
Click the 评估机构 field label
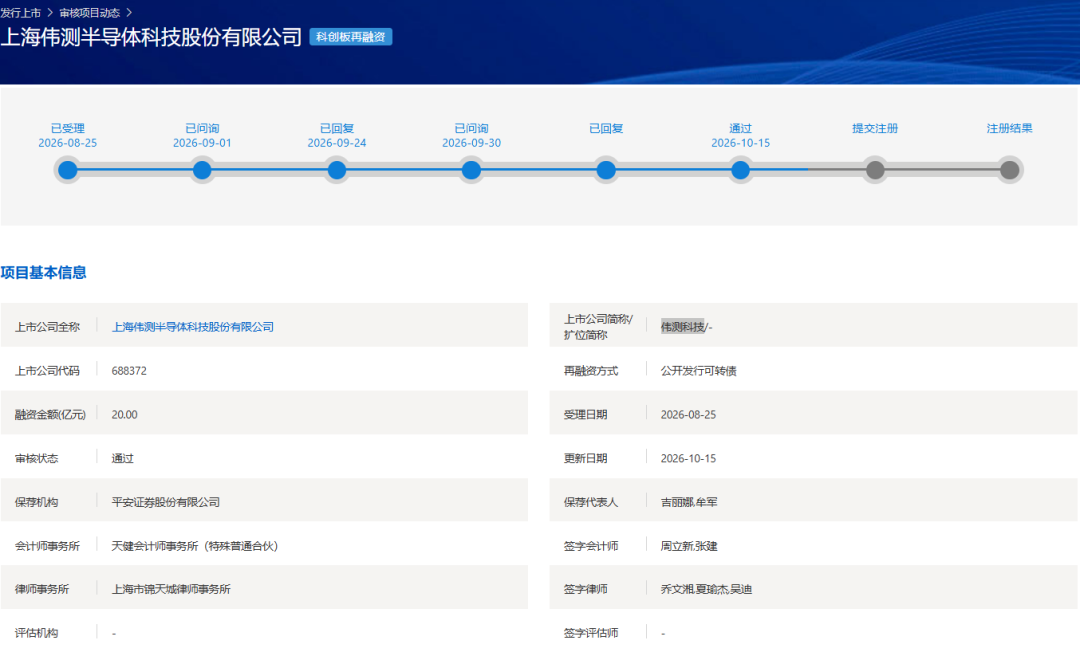click(37, 633)
